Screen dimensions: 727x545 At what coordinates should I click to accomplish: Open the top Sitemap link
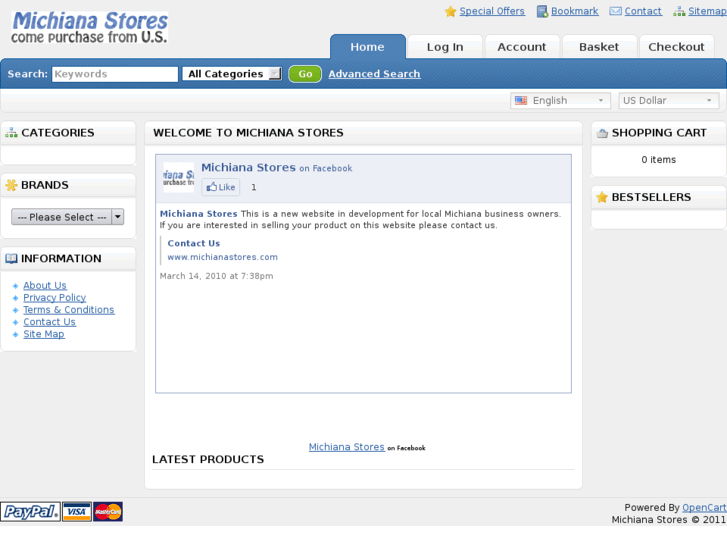click(x=707, y=11)
